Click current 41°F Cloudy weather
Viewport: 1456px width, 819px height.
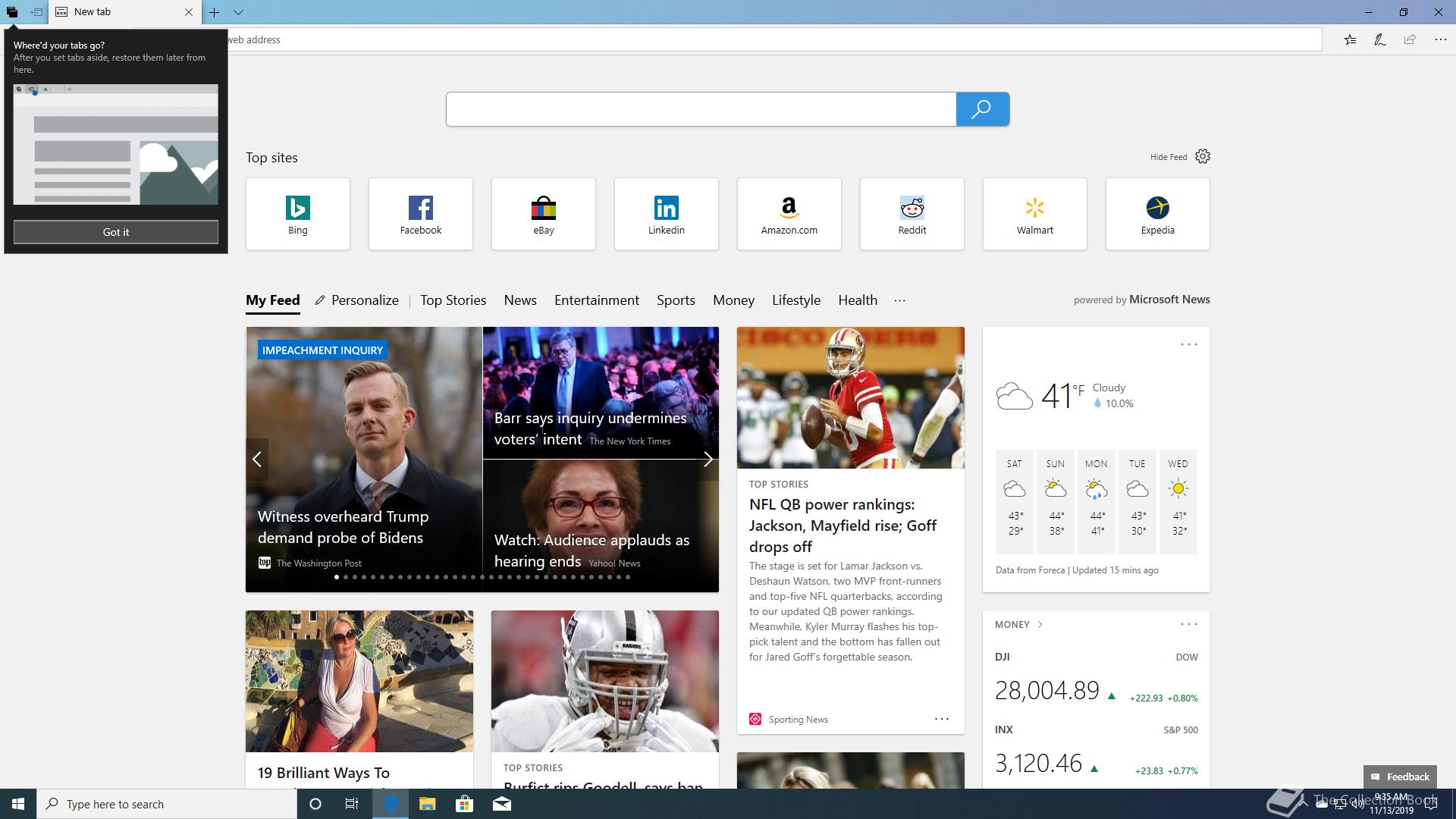tap(1065, 396)
